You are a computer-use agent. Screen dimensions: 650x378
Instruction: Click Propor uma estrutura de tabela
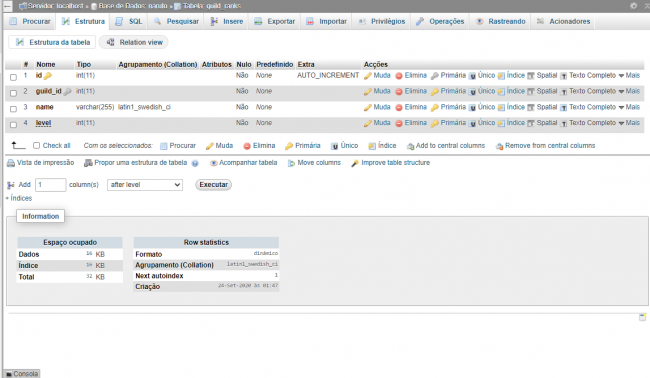tap(136, 163)
